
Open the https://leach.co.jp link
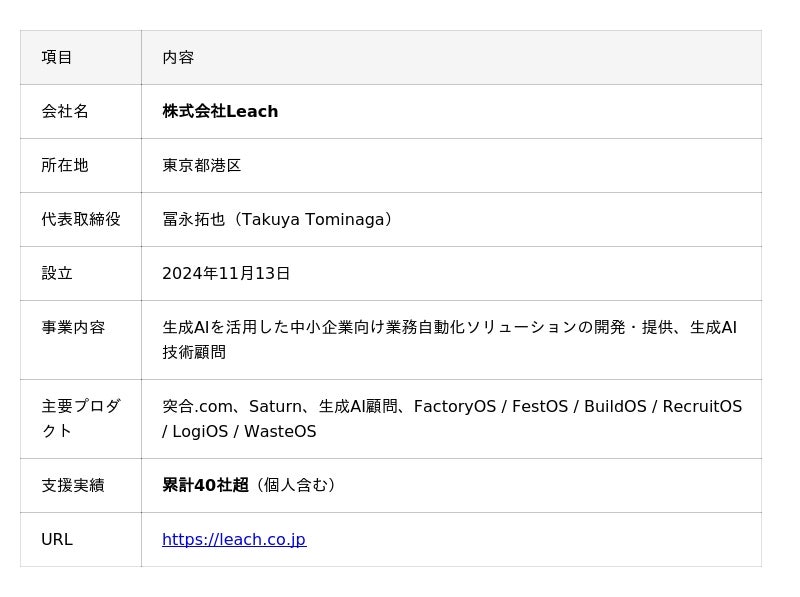(x=234, y=540)
